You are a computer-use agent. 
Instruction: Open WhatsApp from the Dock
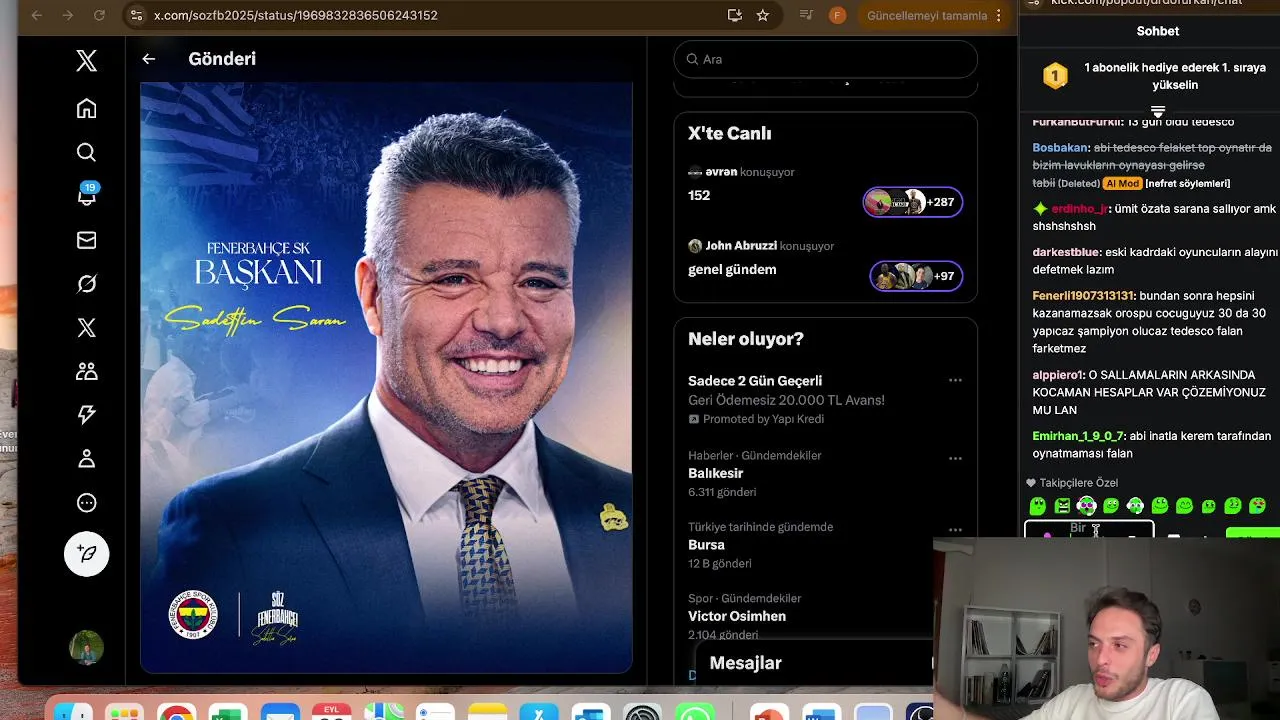click(694, 711)
